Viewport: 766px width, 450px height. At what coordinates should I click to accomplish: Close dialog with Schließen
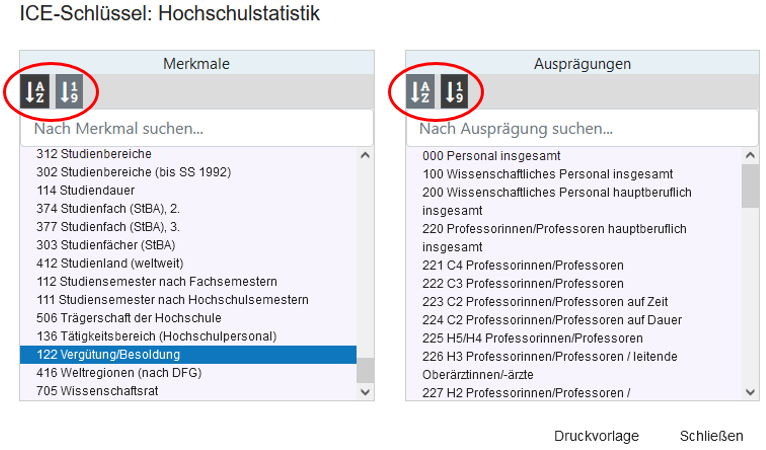point(711,436)
